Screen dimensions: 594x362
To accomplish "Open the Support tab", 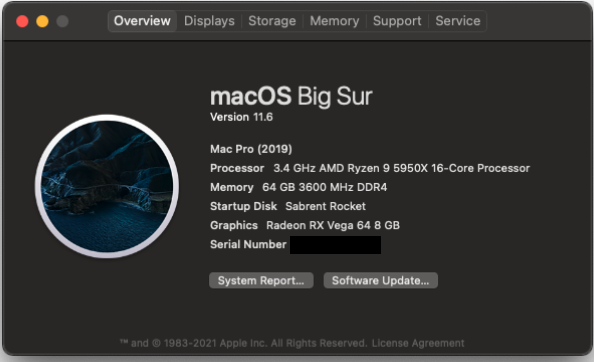I will point(397,21).
